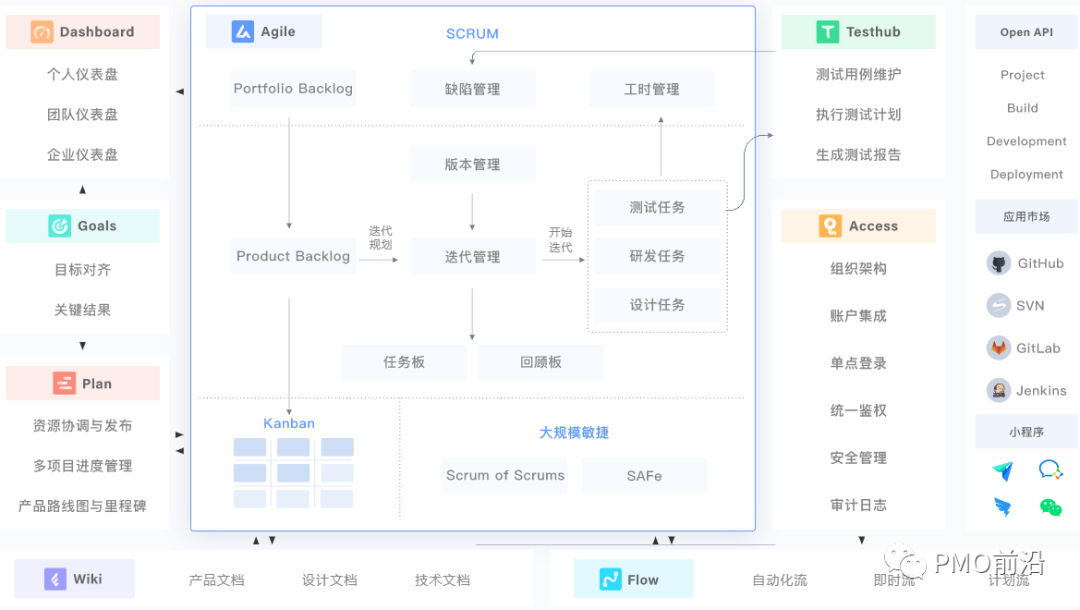
Task: Click 资源协调与发布 under Plan
Action: (x=83, y=425)
